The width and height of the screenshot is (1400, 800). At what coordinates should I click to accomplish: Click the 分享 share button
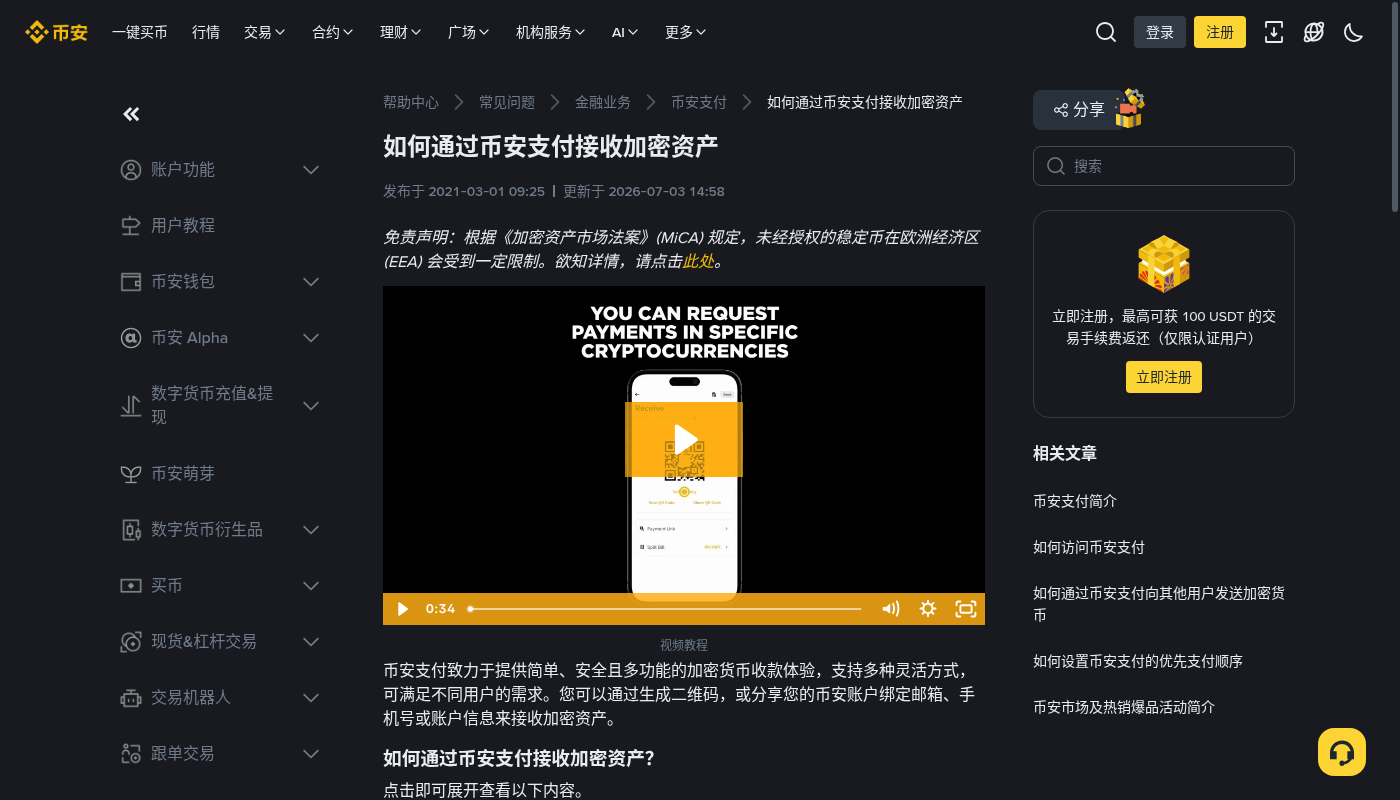[1079, 110]
